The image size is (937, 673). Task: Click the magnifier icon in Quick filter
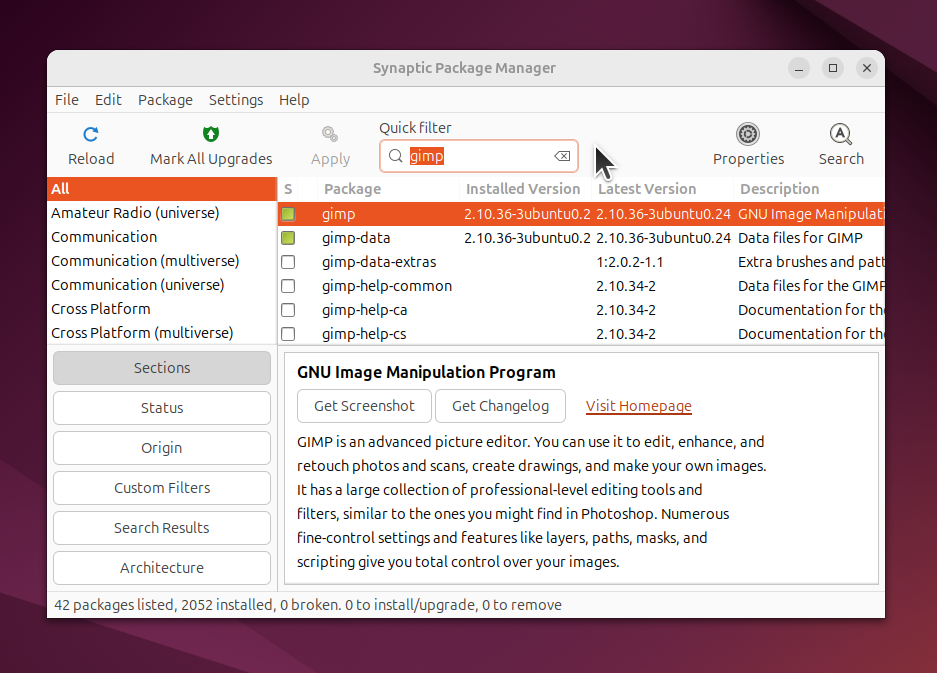coord(396,156)
